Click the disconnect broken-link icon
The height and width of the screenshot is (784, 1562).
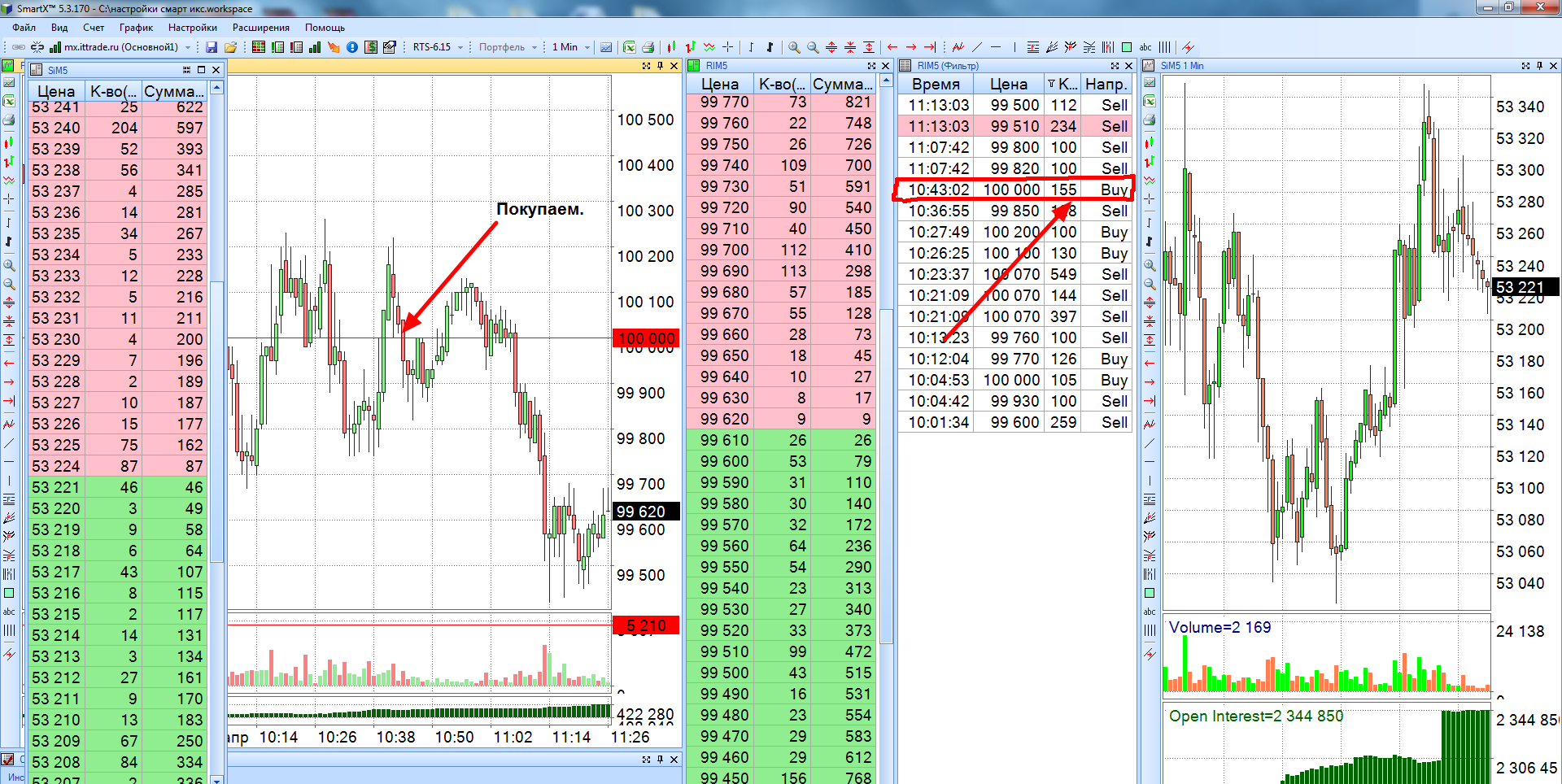(37, 47)
